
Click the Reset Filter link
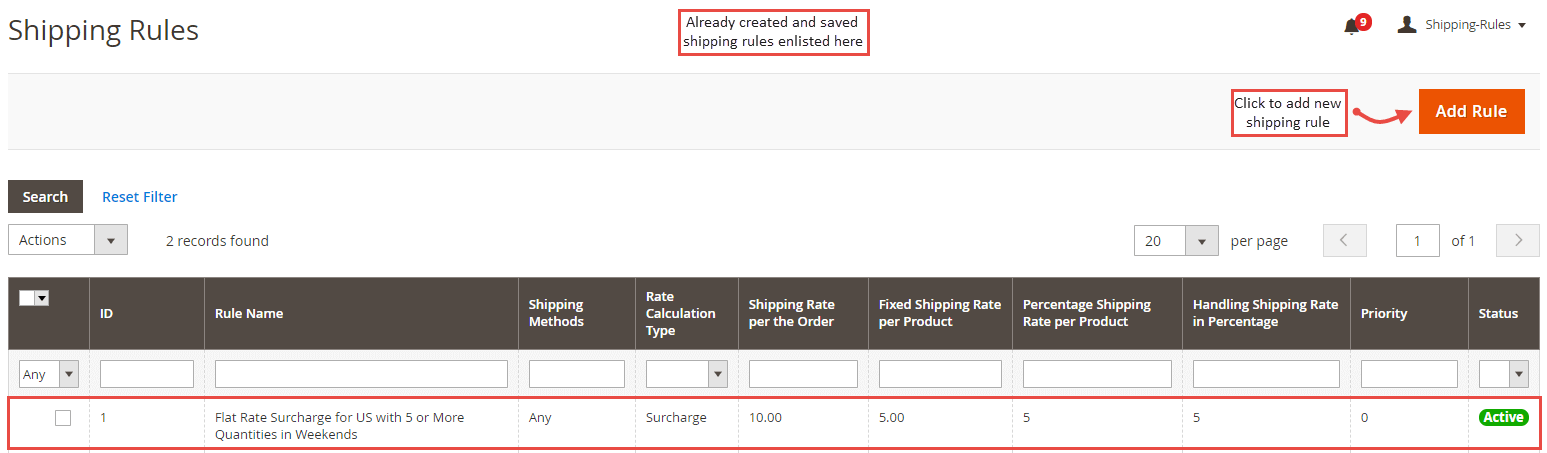click(140, 197)
